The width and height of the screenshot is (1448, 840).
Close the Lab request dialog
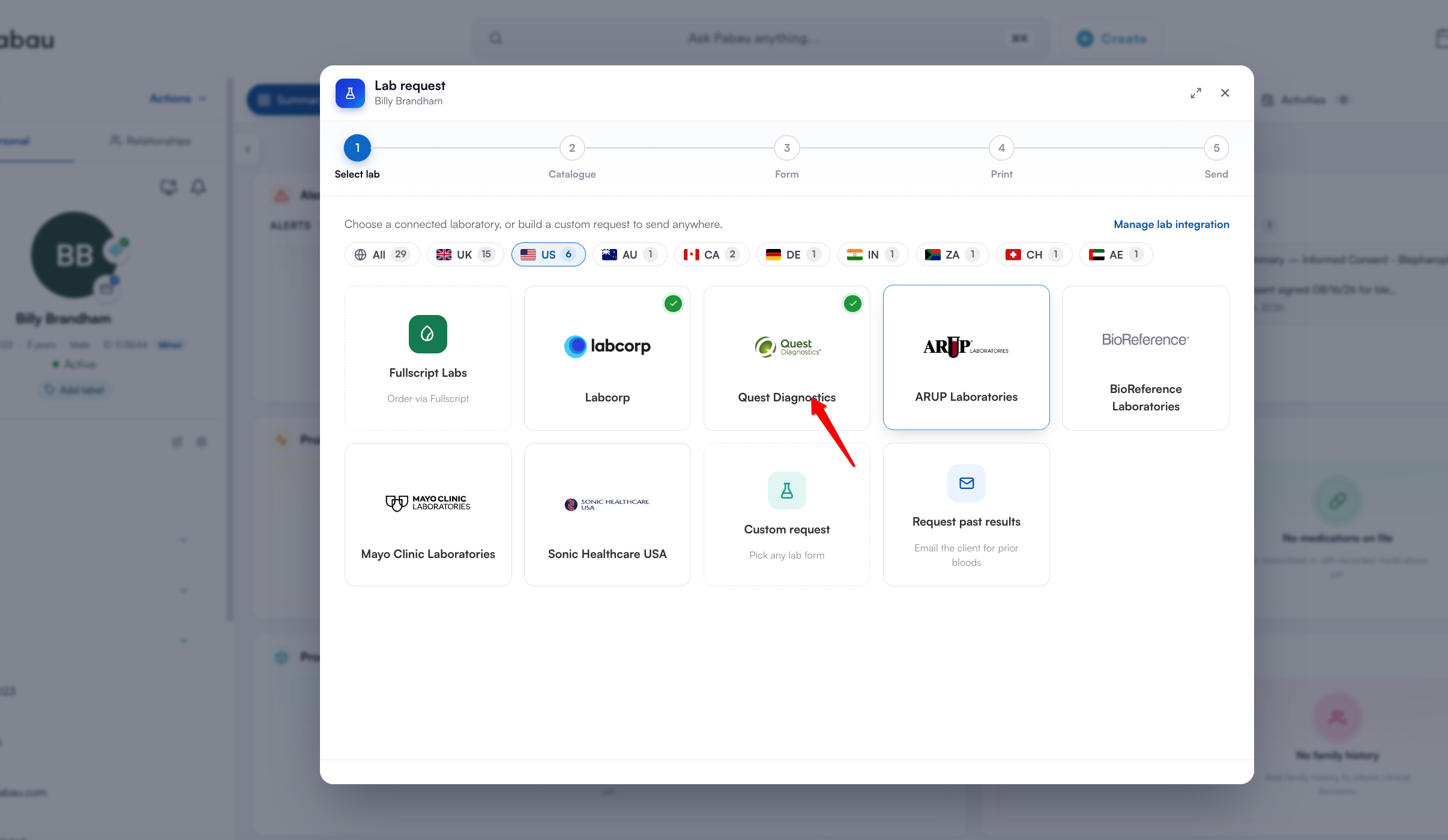tap(1225, 93)
